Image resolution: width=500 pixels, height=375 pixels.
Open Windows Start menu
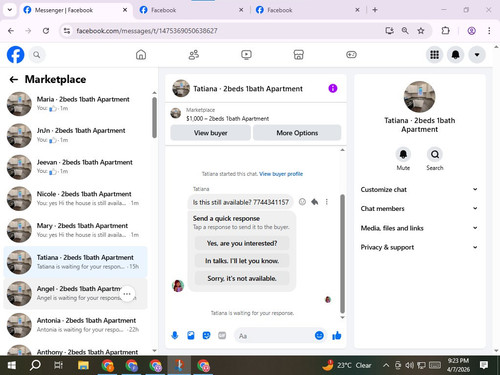point(12,365)
